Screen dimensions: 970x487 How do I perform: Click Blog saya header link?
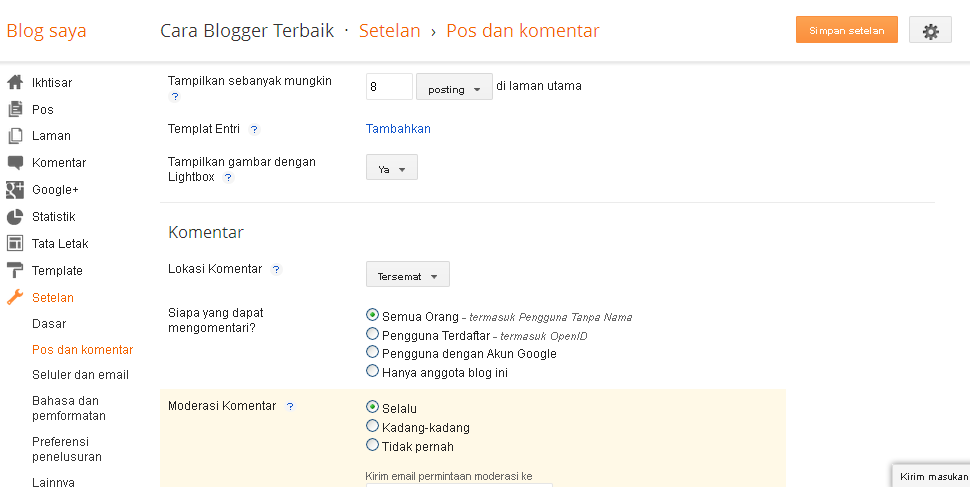(46, 31)
